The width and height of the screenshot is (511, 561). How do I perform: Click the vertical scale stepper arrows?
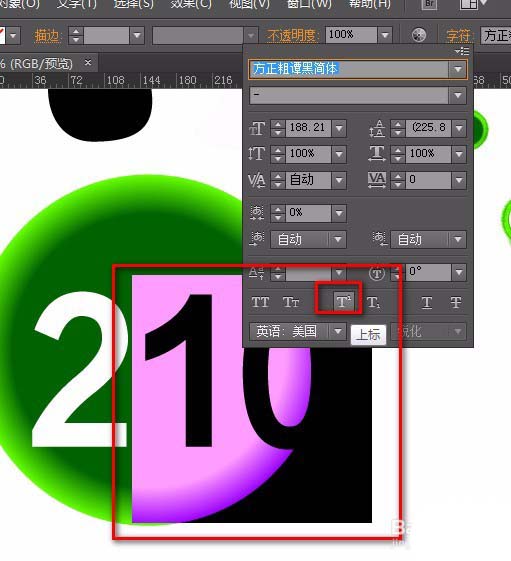(x=278, y=154)
